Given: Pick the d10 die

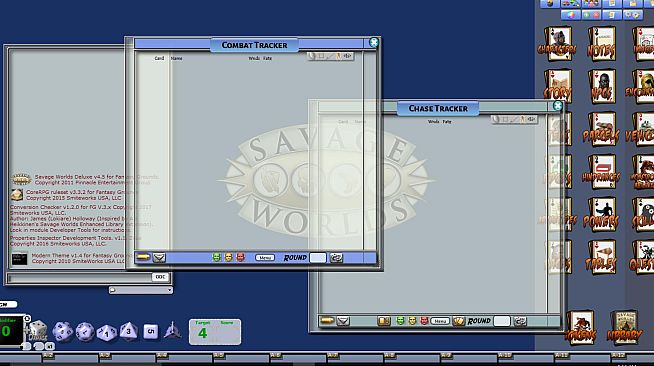Looking at the screenshot, I should pos(85,332).
